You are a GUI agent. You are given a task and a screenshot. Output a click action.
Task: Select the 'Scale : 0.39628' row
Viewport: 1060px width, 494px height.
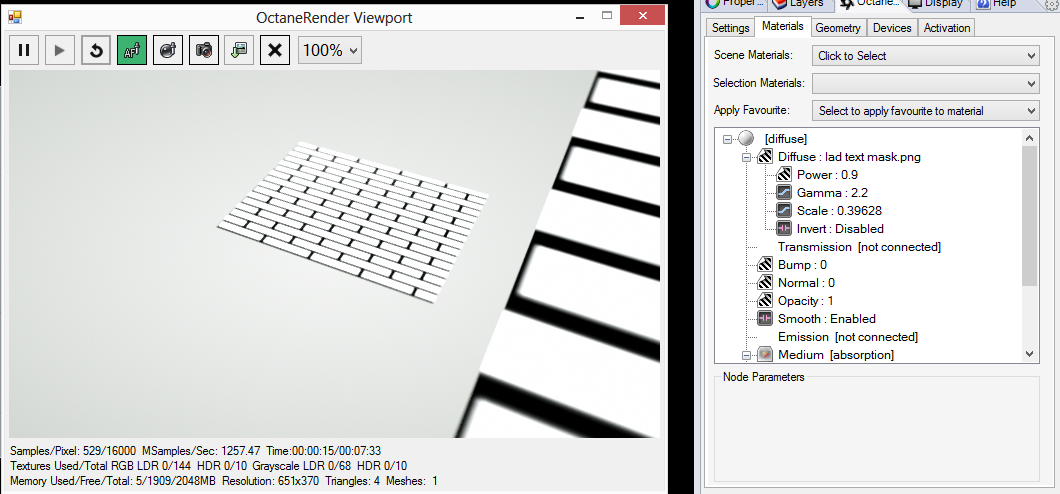839,211
